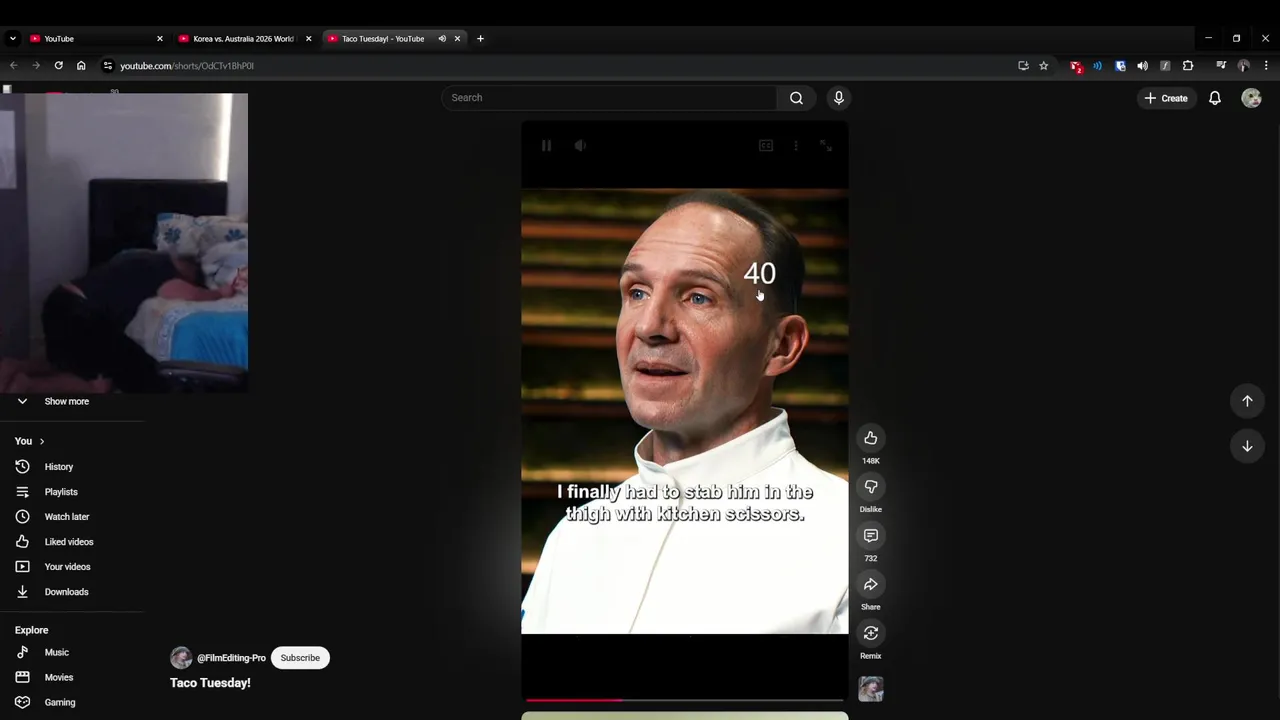
Task: Open the blue sound-waves extension
Action: [1098, 66]
